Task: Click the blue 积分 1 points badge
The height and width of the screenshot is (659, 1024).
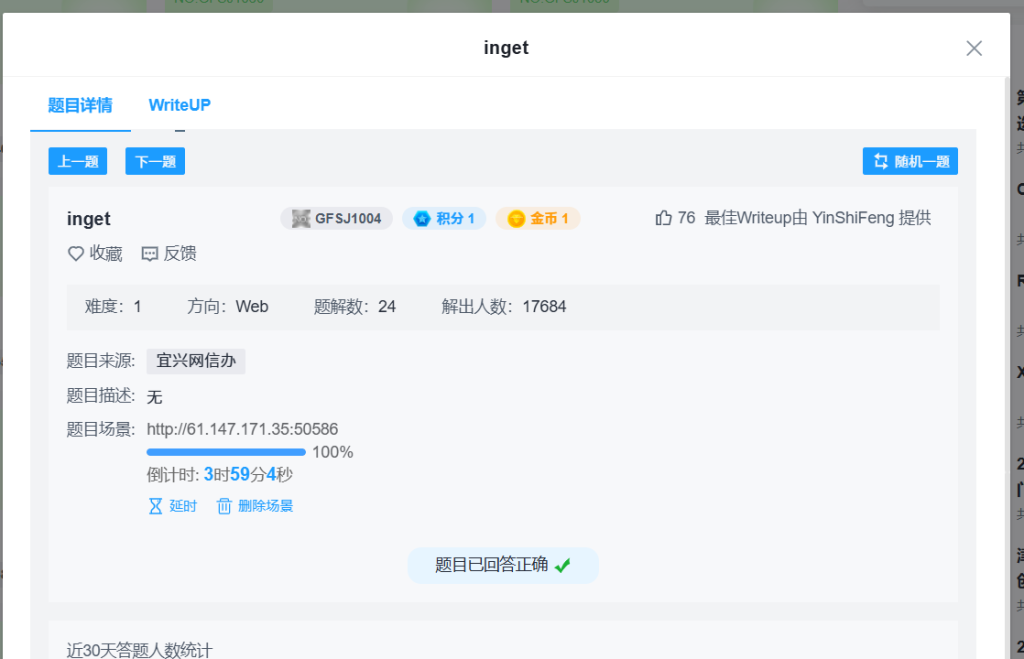Action: pos(444,218)
